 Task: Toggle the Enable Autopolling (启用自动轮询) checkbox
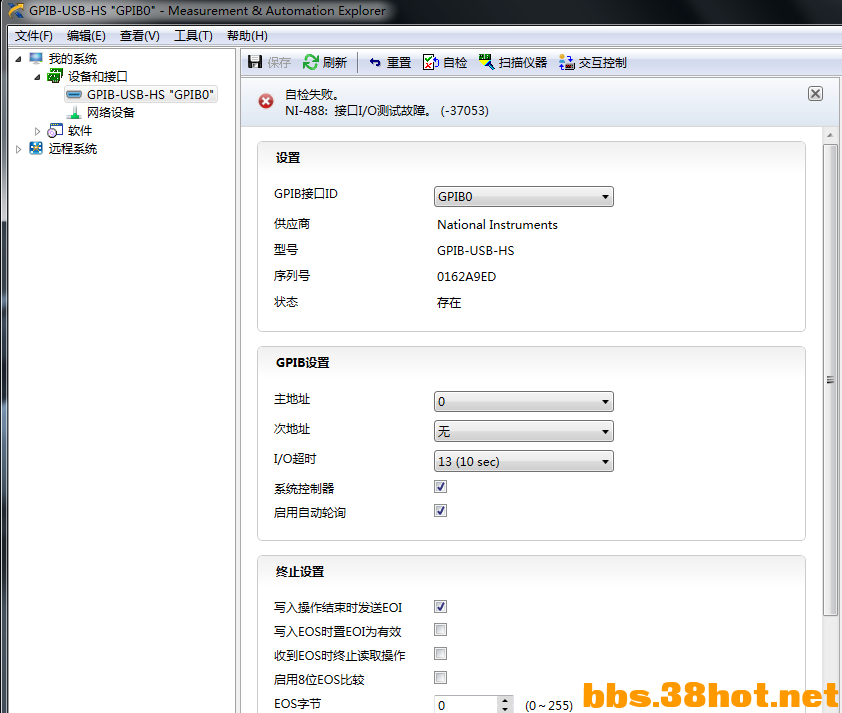click(x=440, y=511)
